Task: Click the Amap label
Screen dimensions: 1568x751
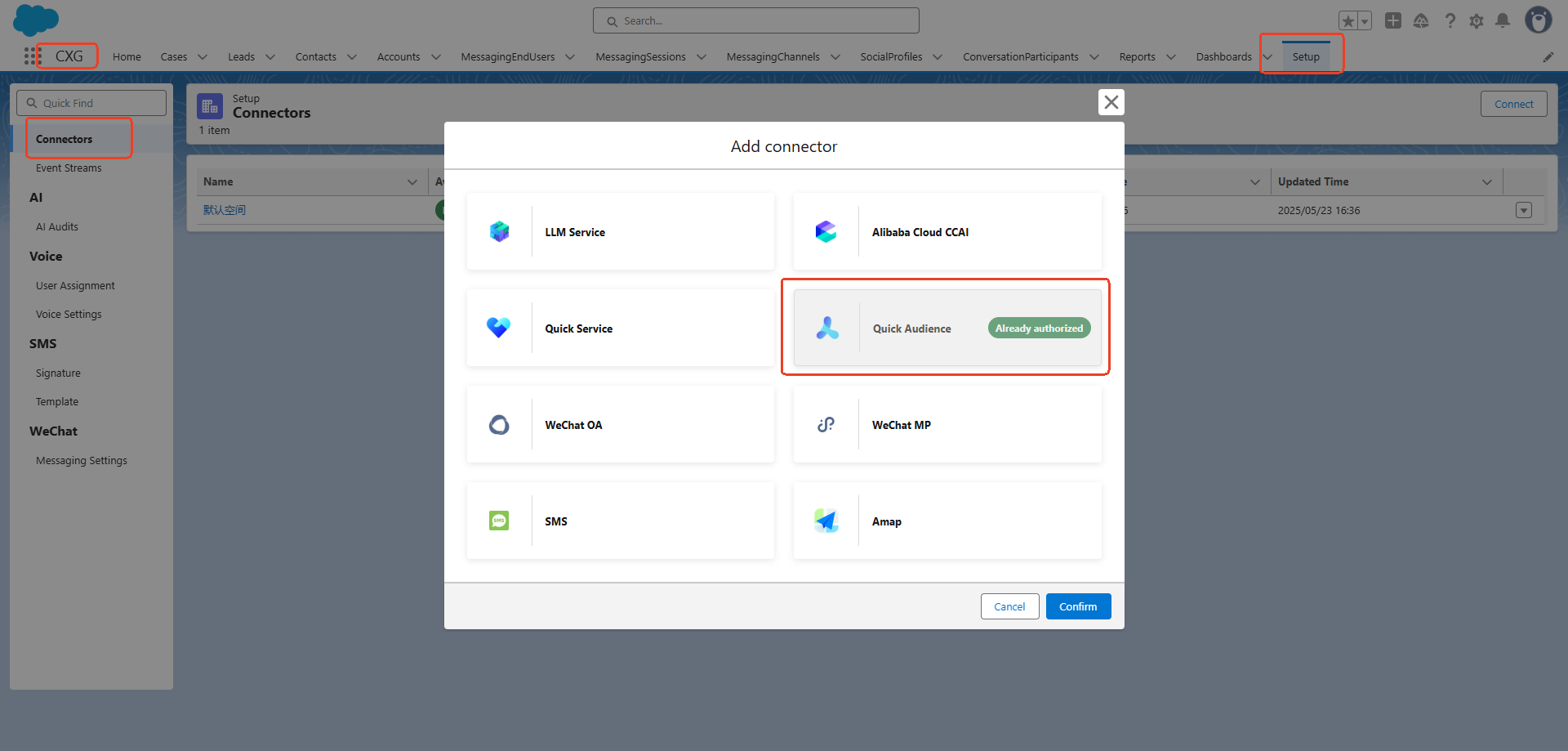Action: (887, 521)
